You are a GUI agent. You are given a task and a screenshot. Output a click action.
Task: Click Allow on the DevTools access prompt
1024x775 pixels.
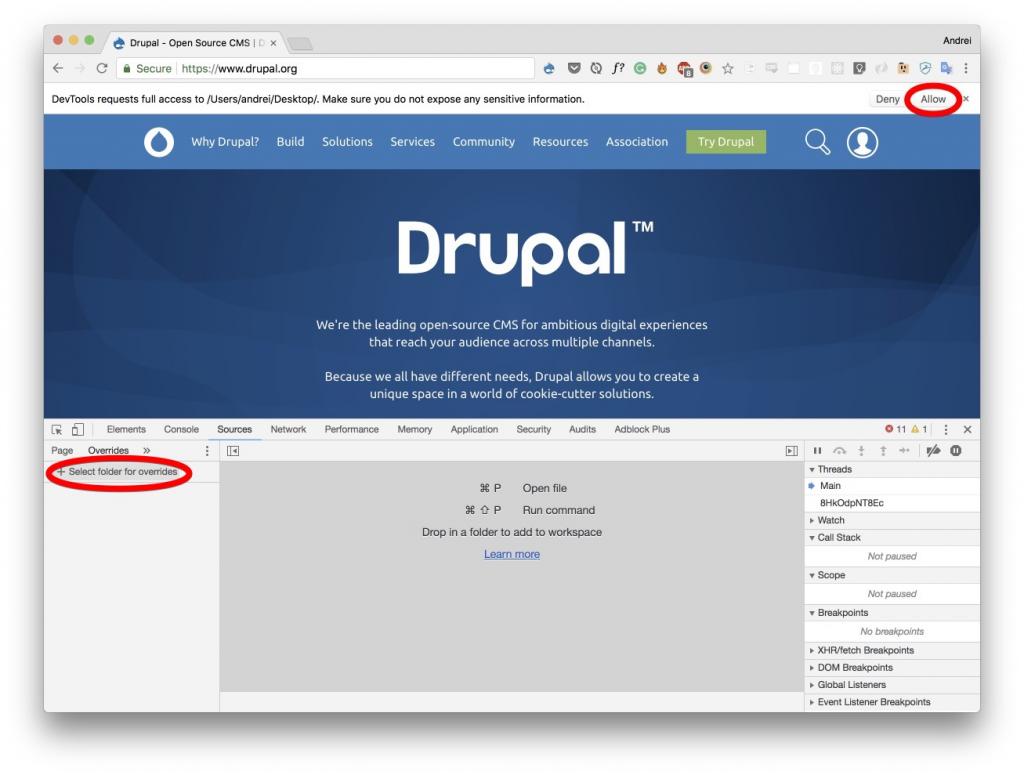[x=933, y=99]
